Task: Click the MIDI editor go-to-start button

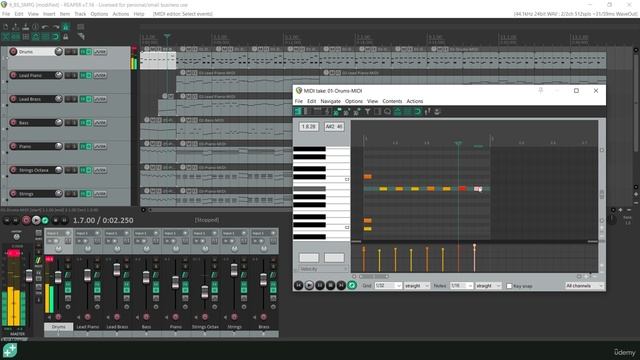Action: click(298, 286)
